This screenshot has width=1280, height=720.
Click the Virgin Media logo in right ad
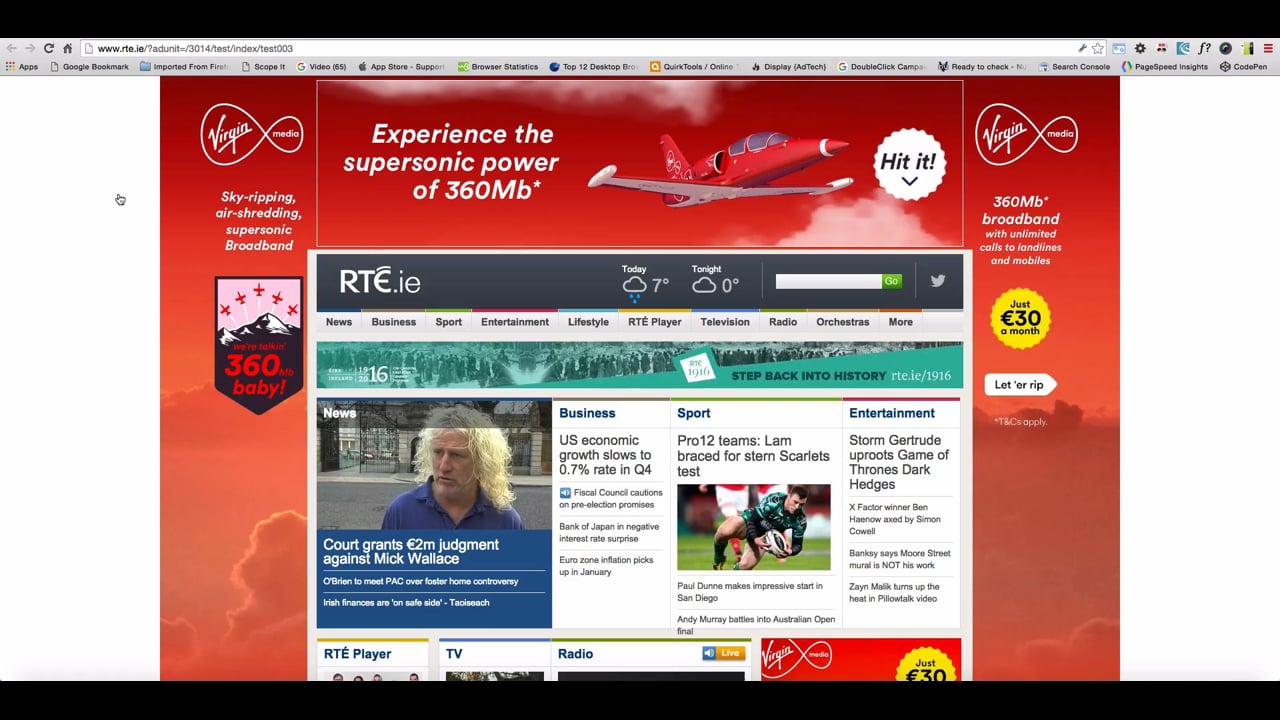(x=1027, y=134)
